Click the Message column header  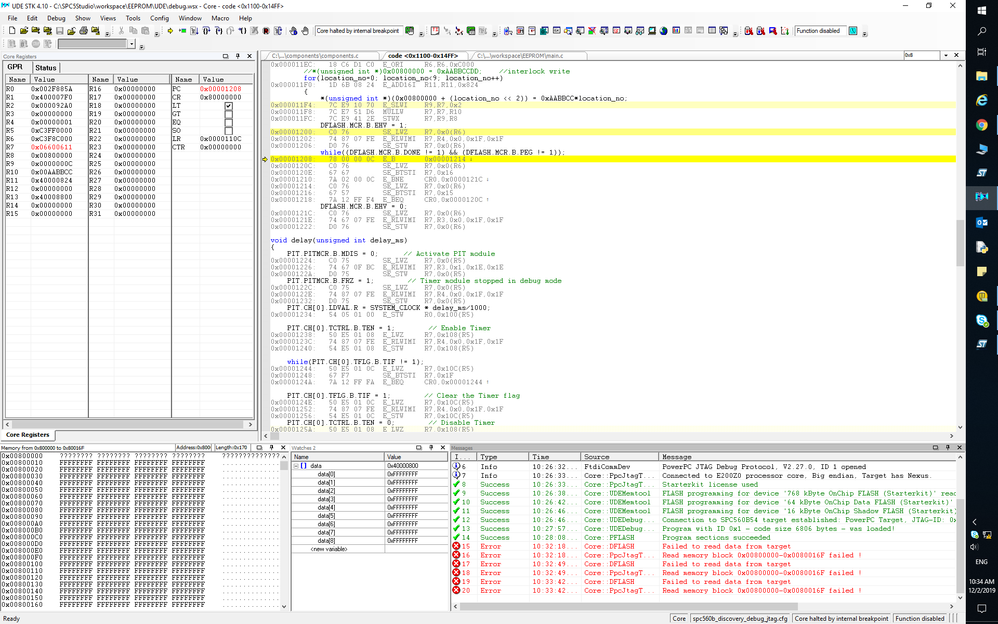point(807,457)
